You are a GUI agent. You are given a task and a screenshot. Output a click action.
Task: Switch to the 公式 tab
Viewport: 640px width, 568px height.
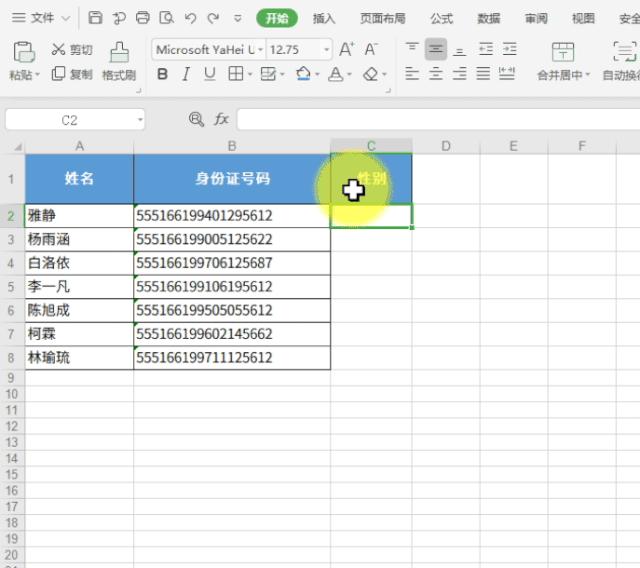point(441,18)
